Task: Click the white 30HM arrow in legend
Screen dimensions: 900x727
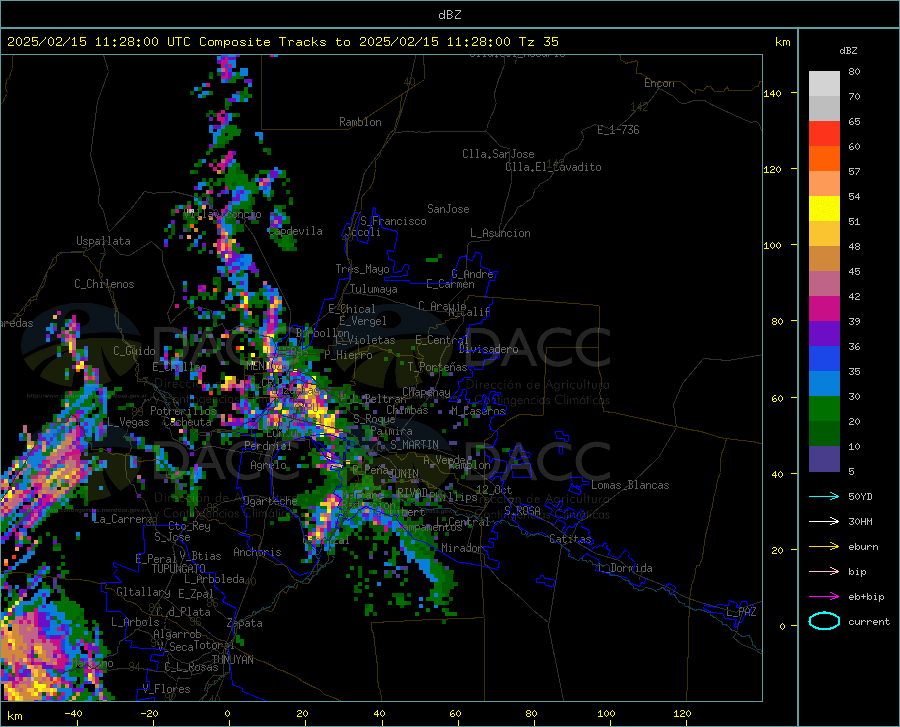Action: tap(824, 522)
